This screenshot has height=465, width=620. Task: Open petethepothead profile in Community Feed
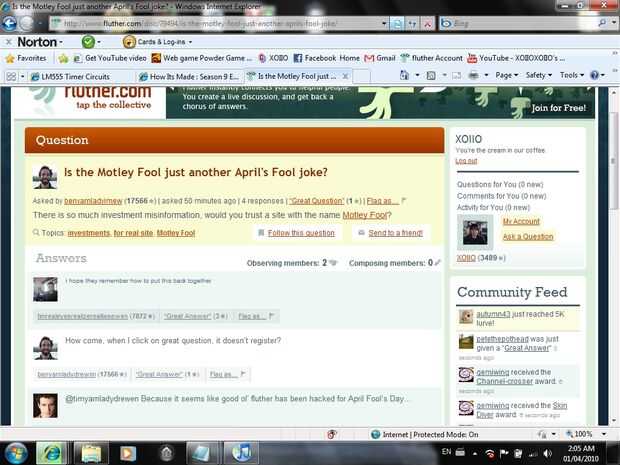tap(502, 339)
